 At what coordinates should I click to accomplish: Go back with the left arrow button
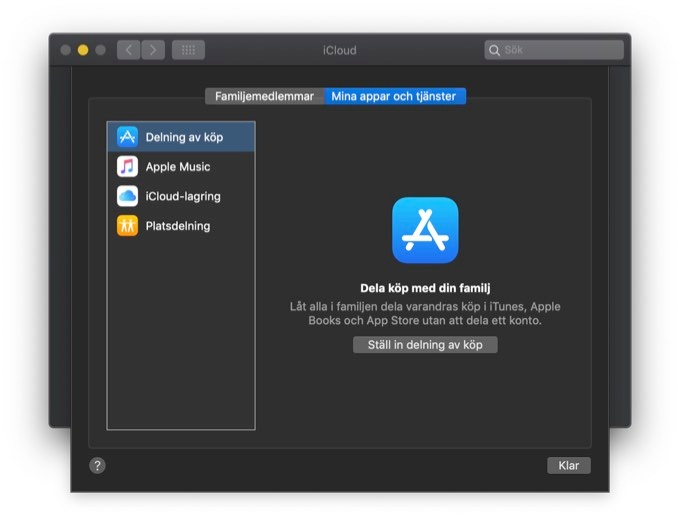129,50
